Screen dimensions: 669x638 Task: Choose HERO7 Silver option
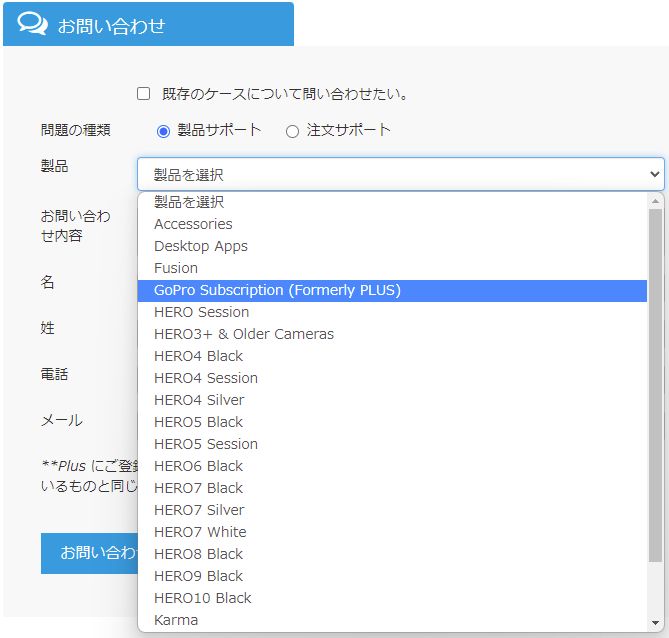[x=392, y=510]
